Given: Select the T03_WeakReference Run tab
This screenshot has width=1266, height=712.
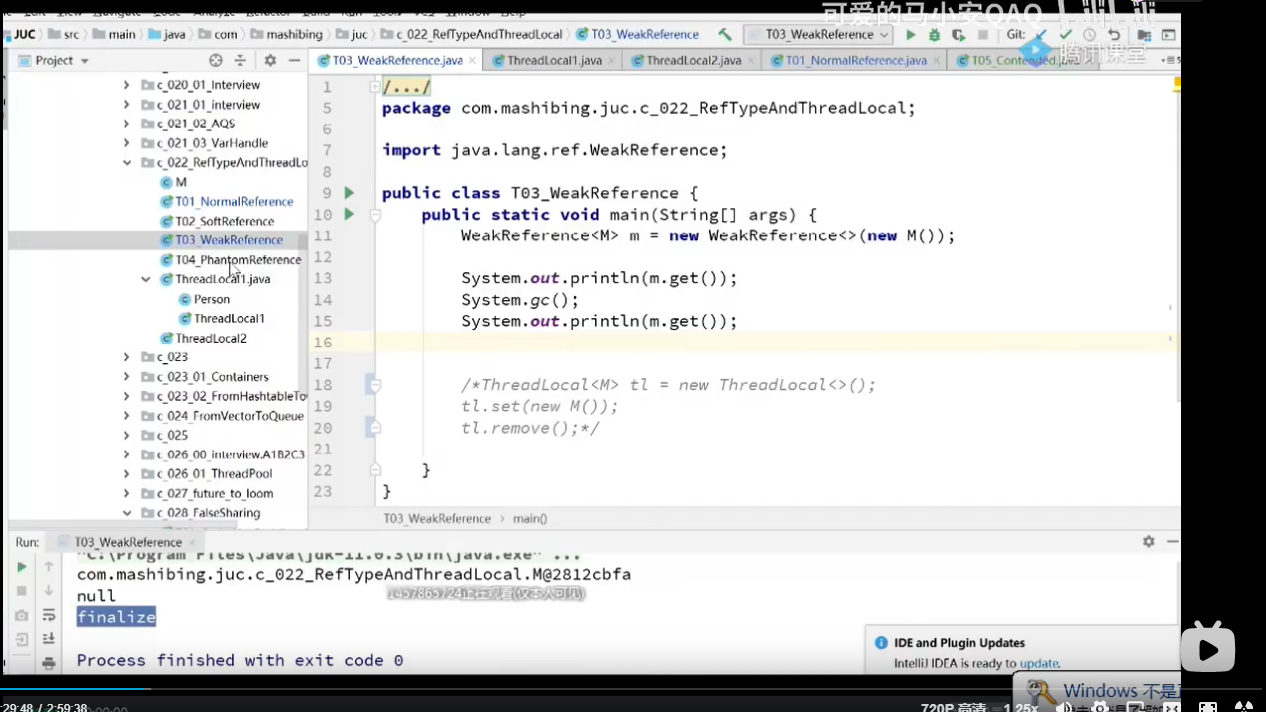Looking at the screenshot, I should [128, 542].
